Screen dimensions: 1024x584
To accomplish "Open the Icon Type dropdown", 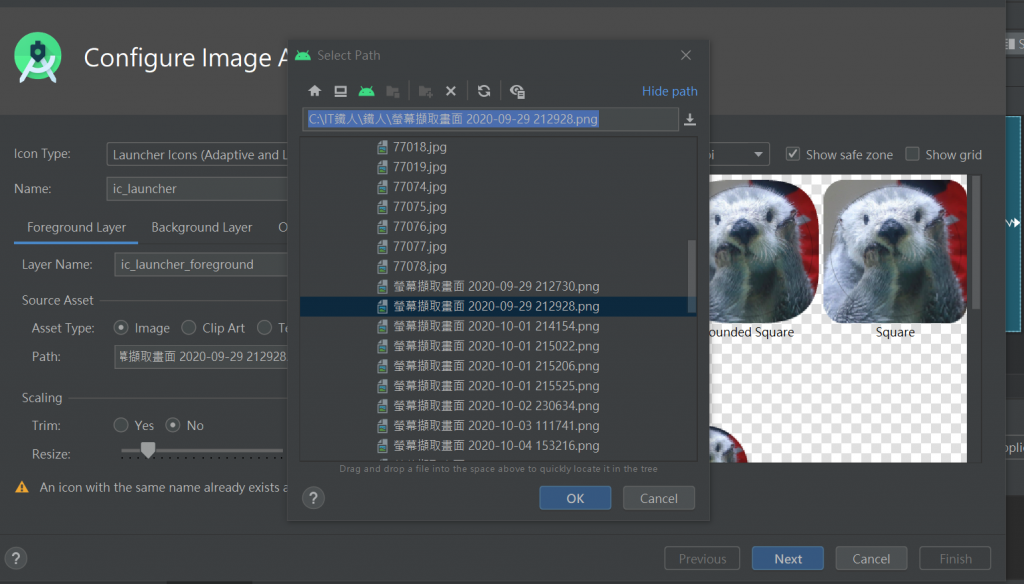I will point(197,155).
